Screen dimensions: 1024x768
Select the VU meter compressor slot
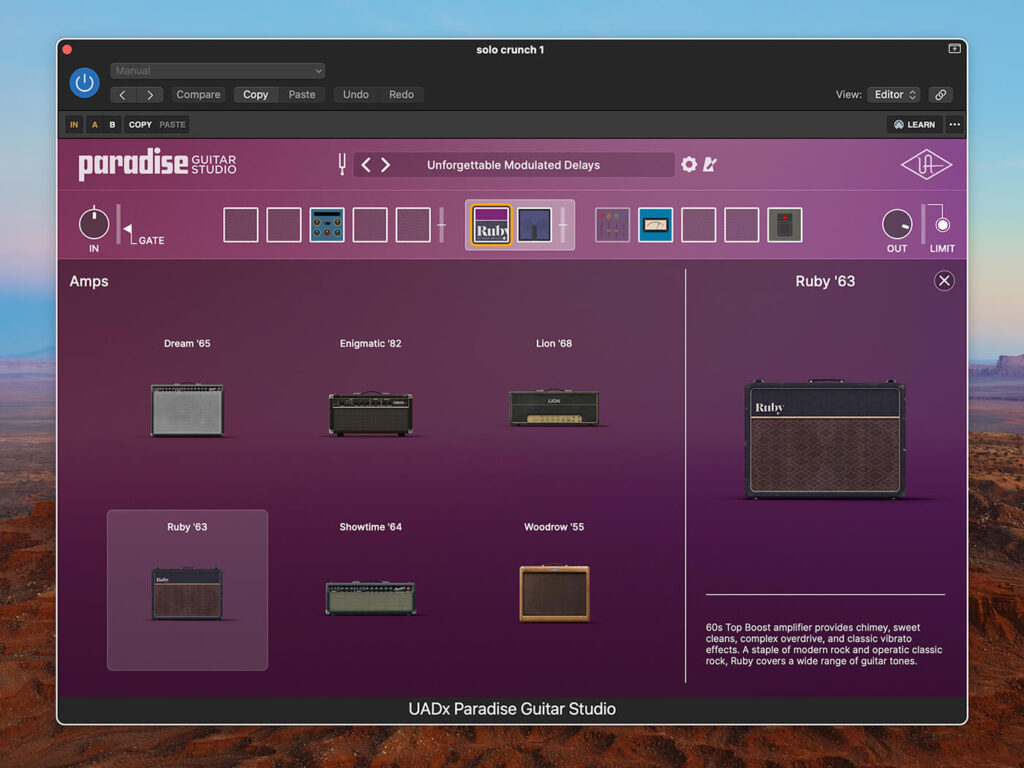pos(656,225)
